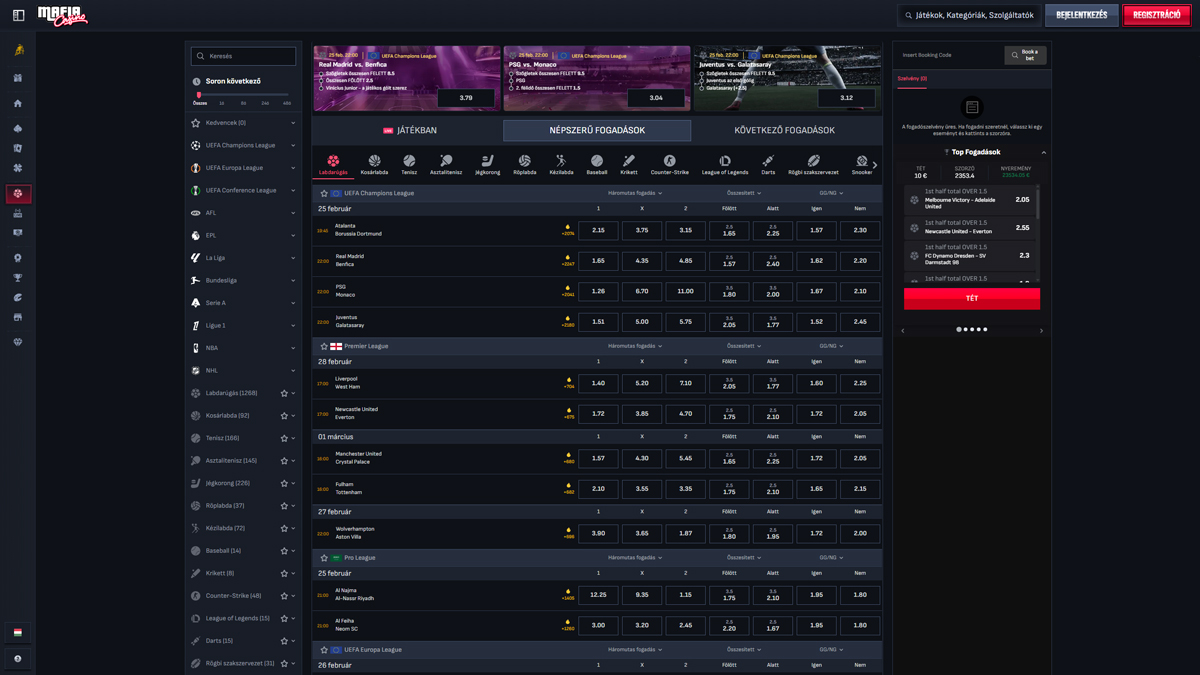The image size is (1200, 675).
Task: Open the League of Legends section
Action: tap(724, 163)
